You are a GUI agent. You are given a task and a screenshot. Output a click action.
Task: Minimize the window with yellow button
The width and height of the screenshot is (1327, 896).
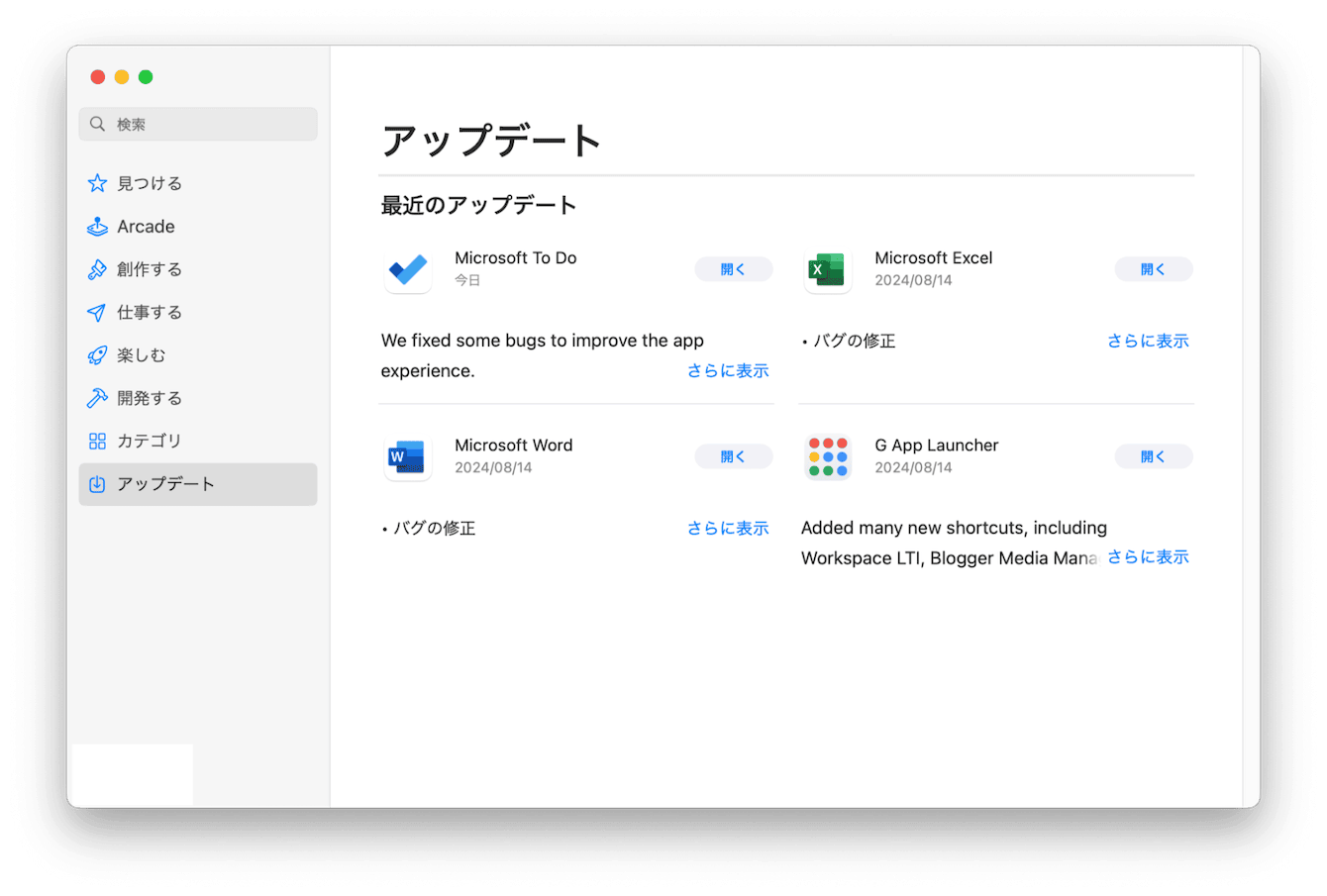coord(121,76)
